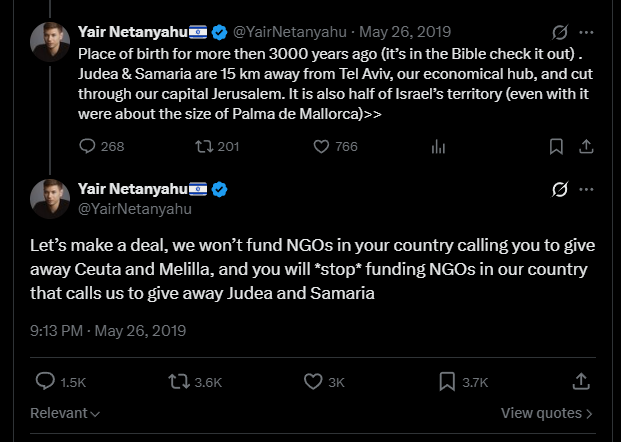Open three-dot menu on the main tweet
Screen dimensions: 621x442
(x=587, y=189)
